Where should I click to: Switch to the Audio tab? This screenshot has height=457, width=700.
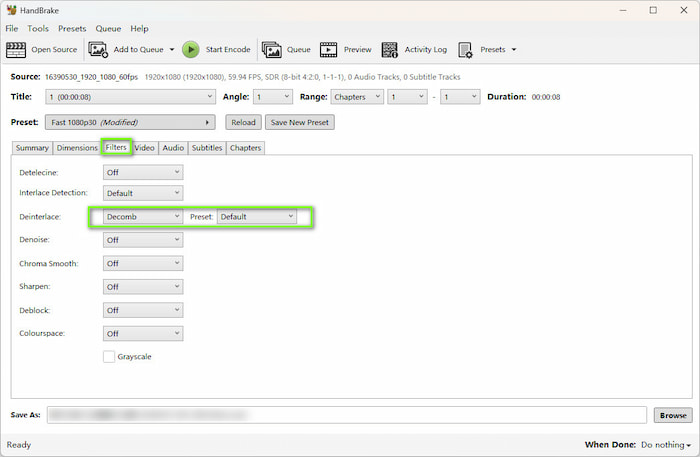coord(173,148)
